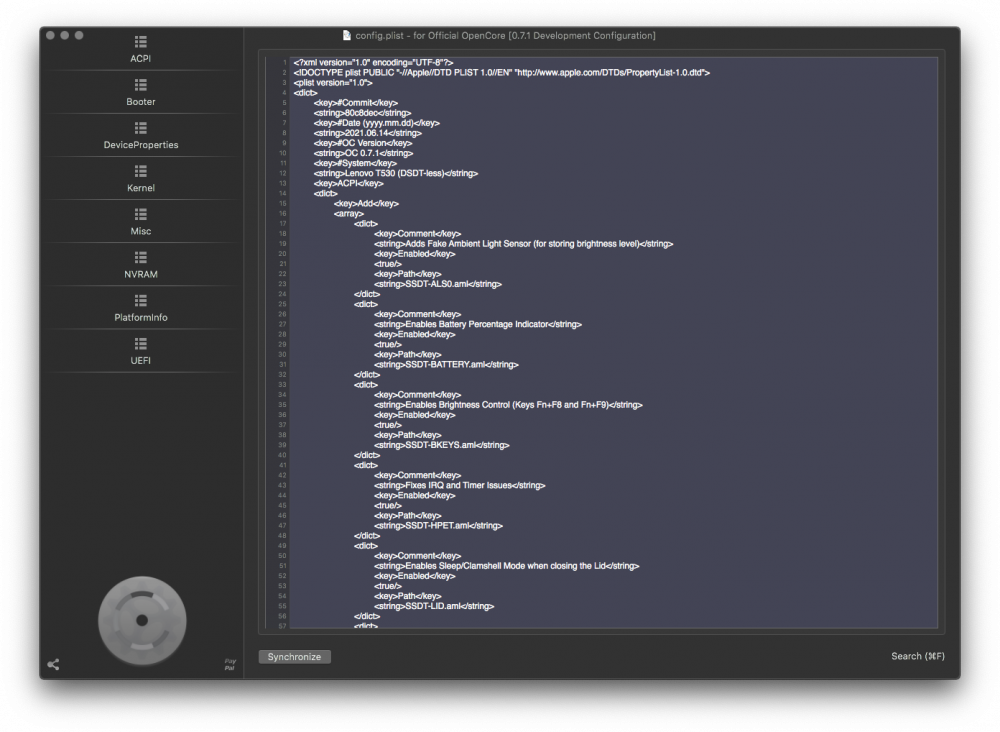The height and width of the screenshot is (732, 1000).
Task: Click the Synchronize button
Action: pyautogui.click(x=295, y=657)
